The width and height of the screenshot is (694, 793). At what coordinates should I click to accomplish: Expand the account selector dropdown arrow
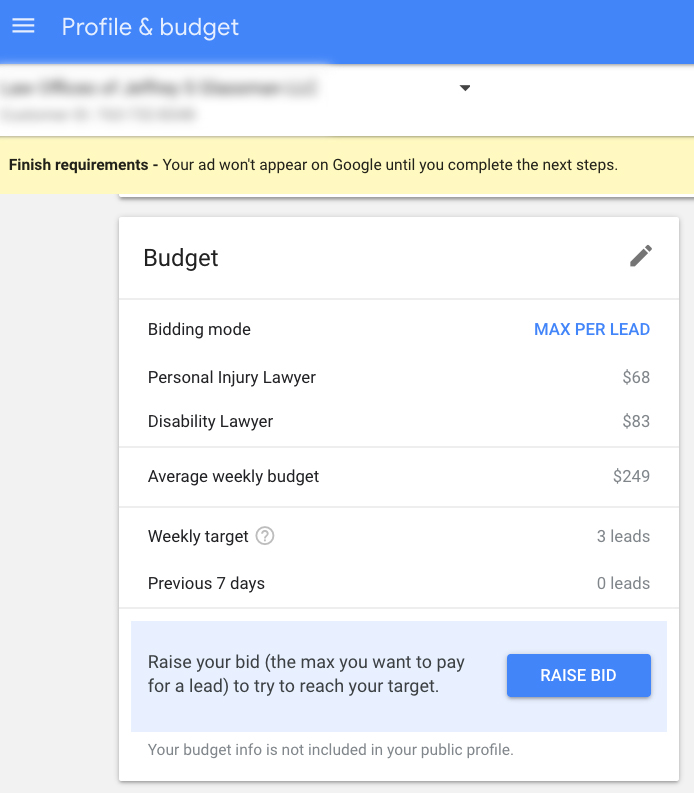point(465,88)
